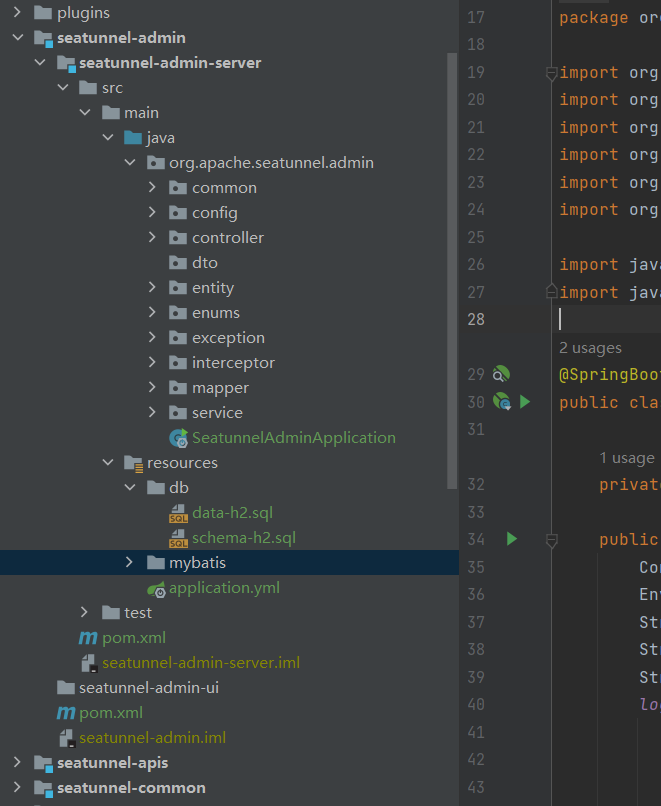661x806 pixels.
Task: Expand the interceptor package chevron
Action: tap(152, 362)
